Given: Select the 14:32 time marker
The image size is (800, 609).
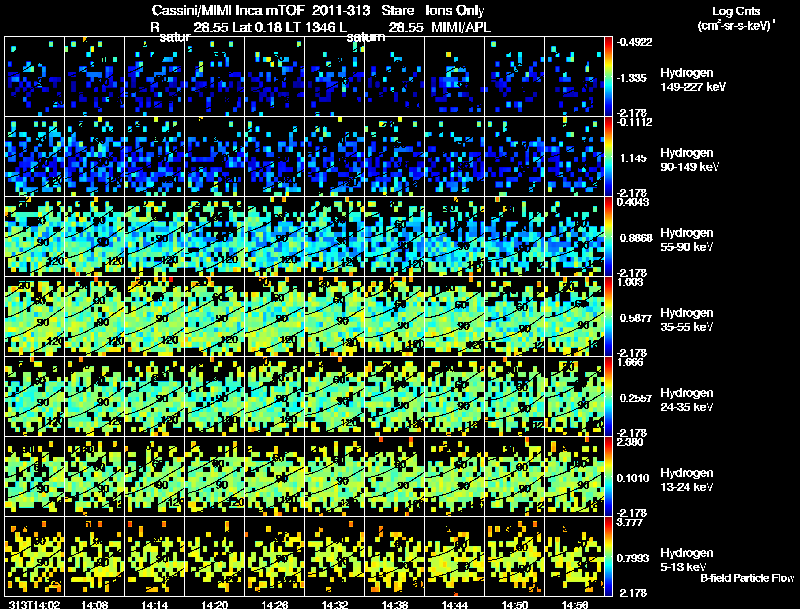Looking at the screenshot, I should (334, 604).
